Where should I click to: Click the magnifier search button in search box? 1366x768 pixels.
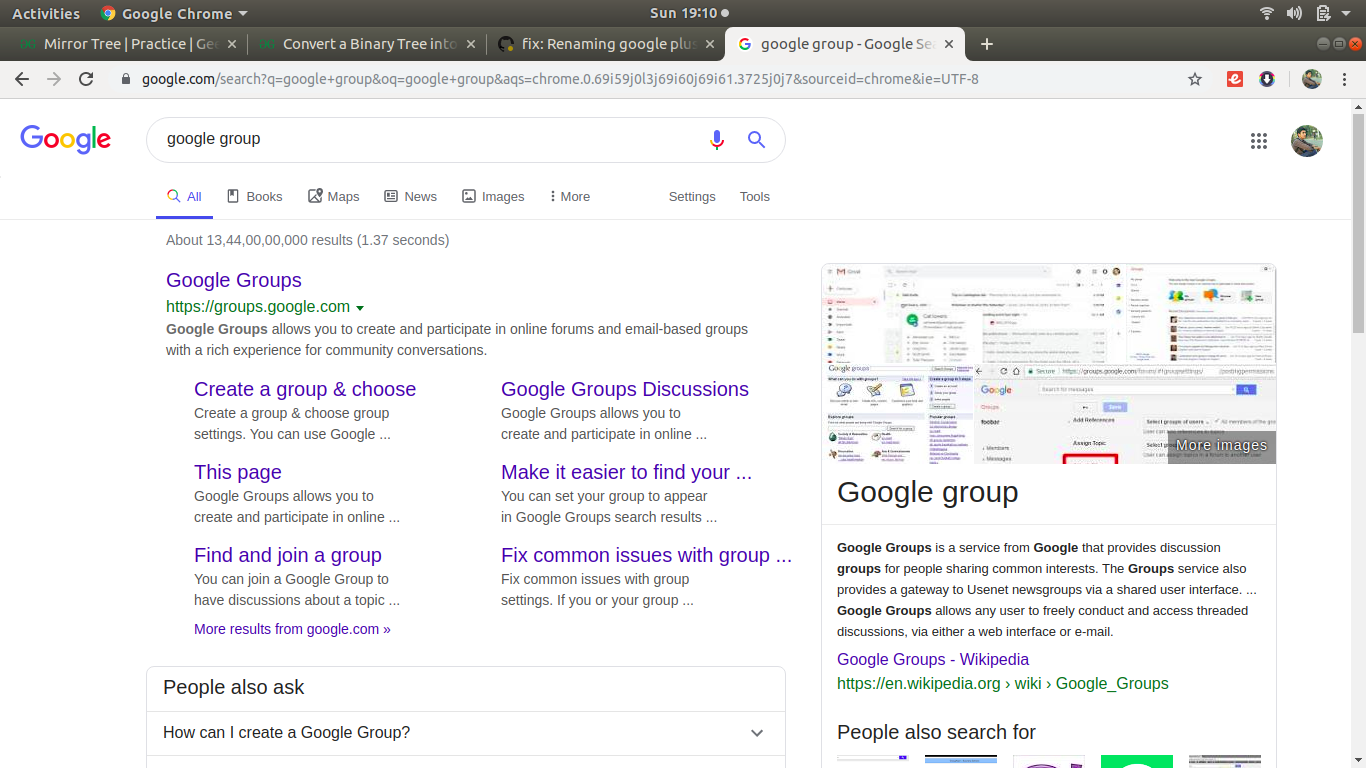pyautogui.click(x=756, y=140)
